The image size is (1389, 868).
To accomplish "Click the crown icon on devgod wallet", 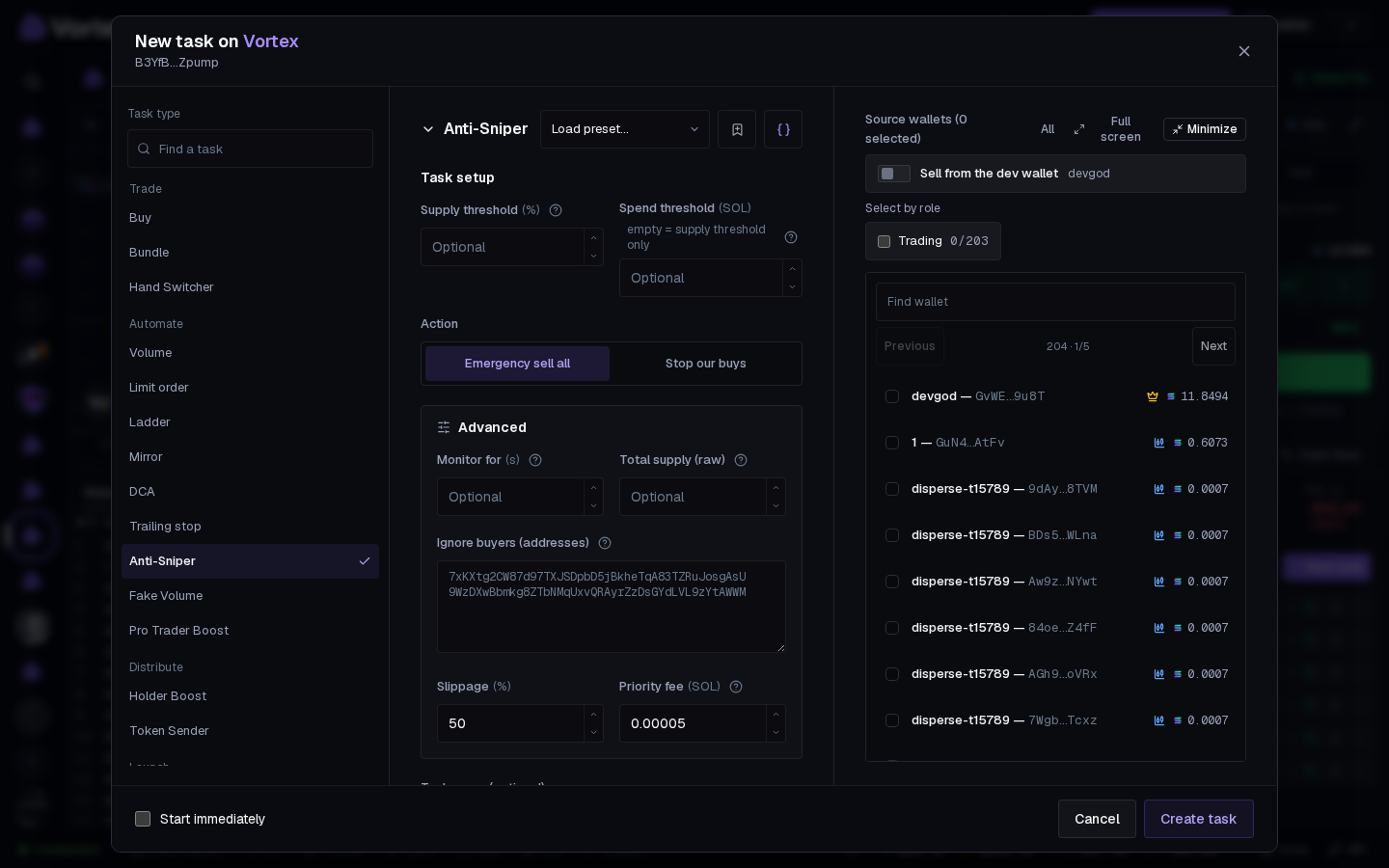I will (1152, 396).
